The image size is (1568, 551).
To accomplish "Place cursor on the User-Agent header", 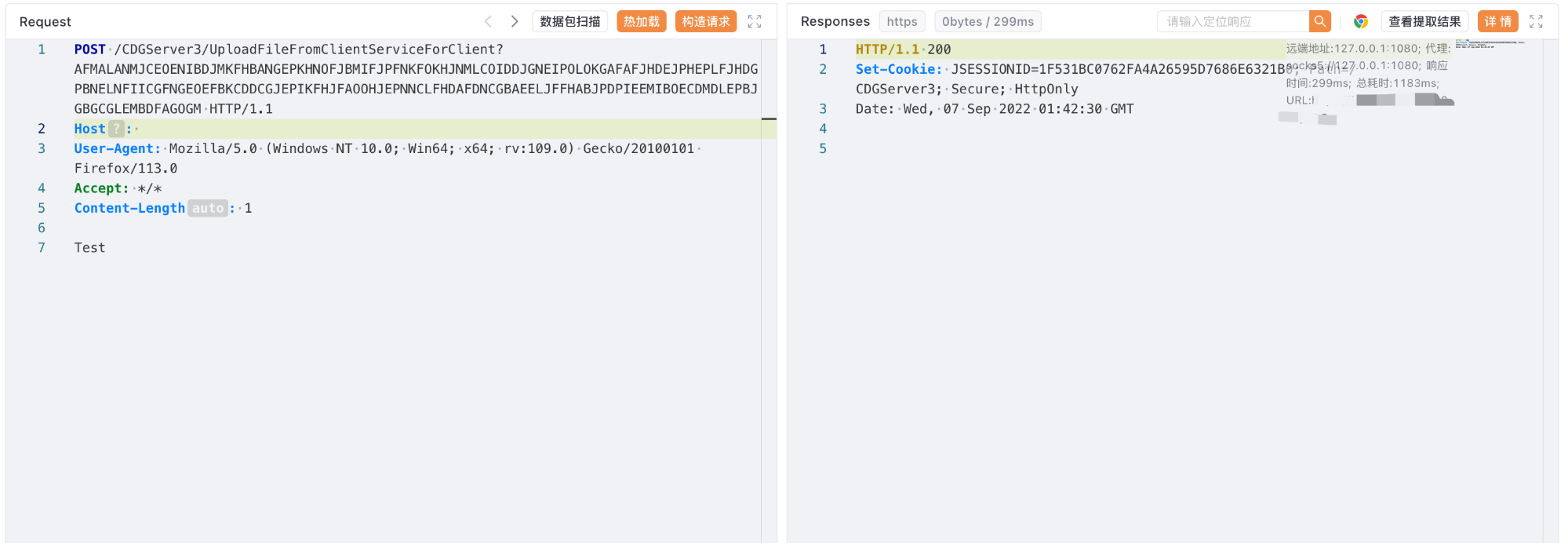I will click(x=117, y=148).
